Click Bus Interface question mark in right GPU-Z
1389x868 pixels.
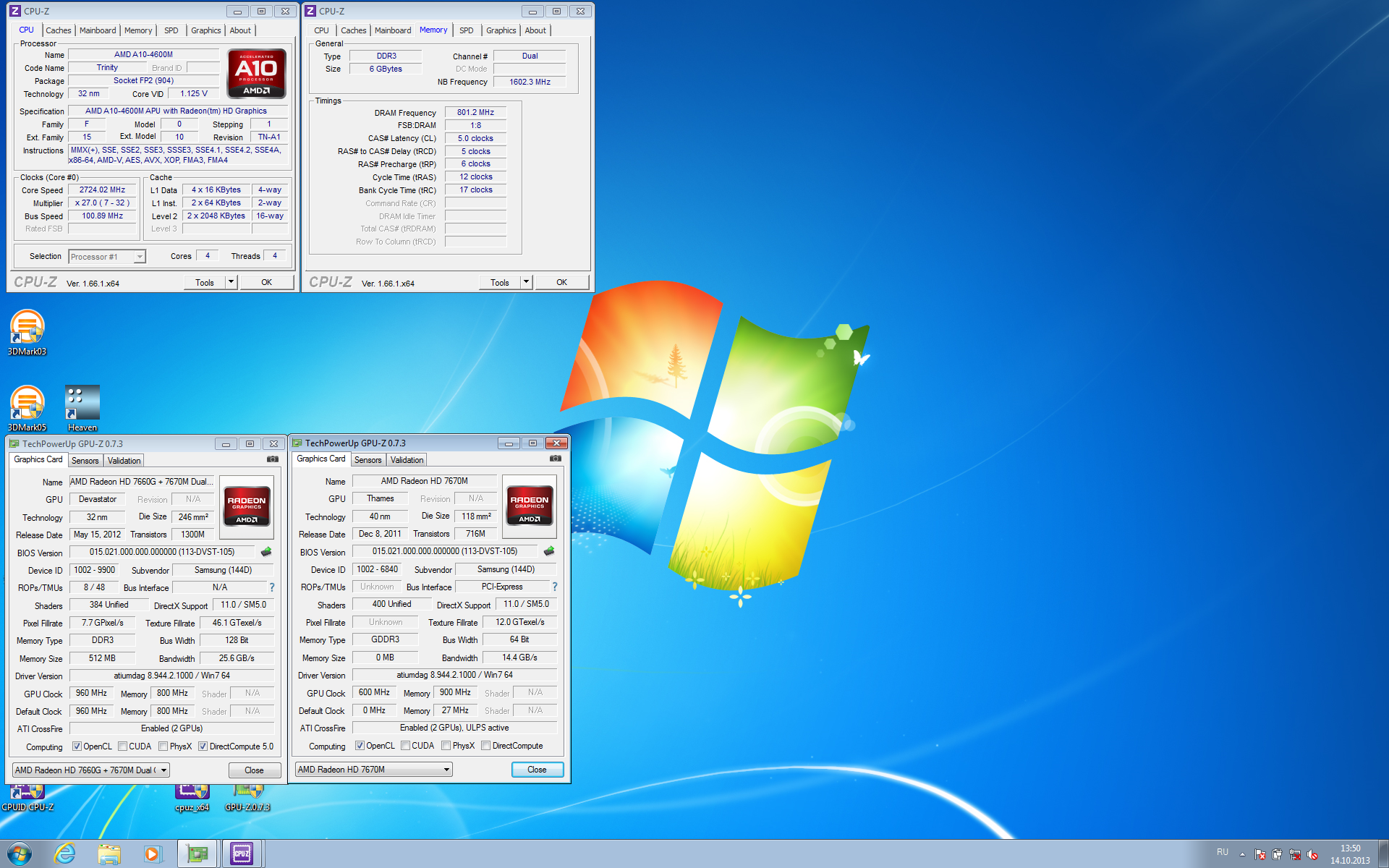pyautogui.click(x=555, y=587)
